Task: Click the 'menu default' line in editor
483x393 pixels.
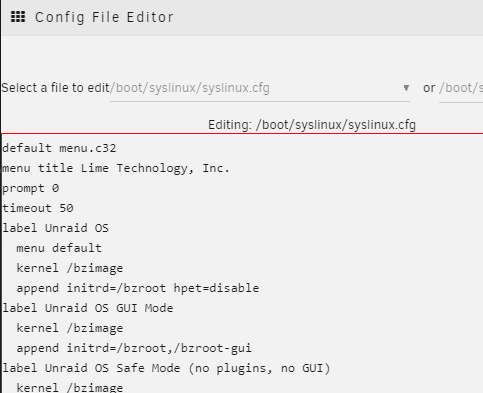Action: 59,248
